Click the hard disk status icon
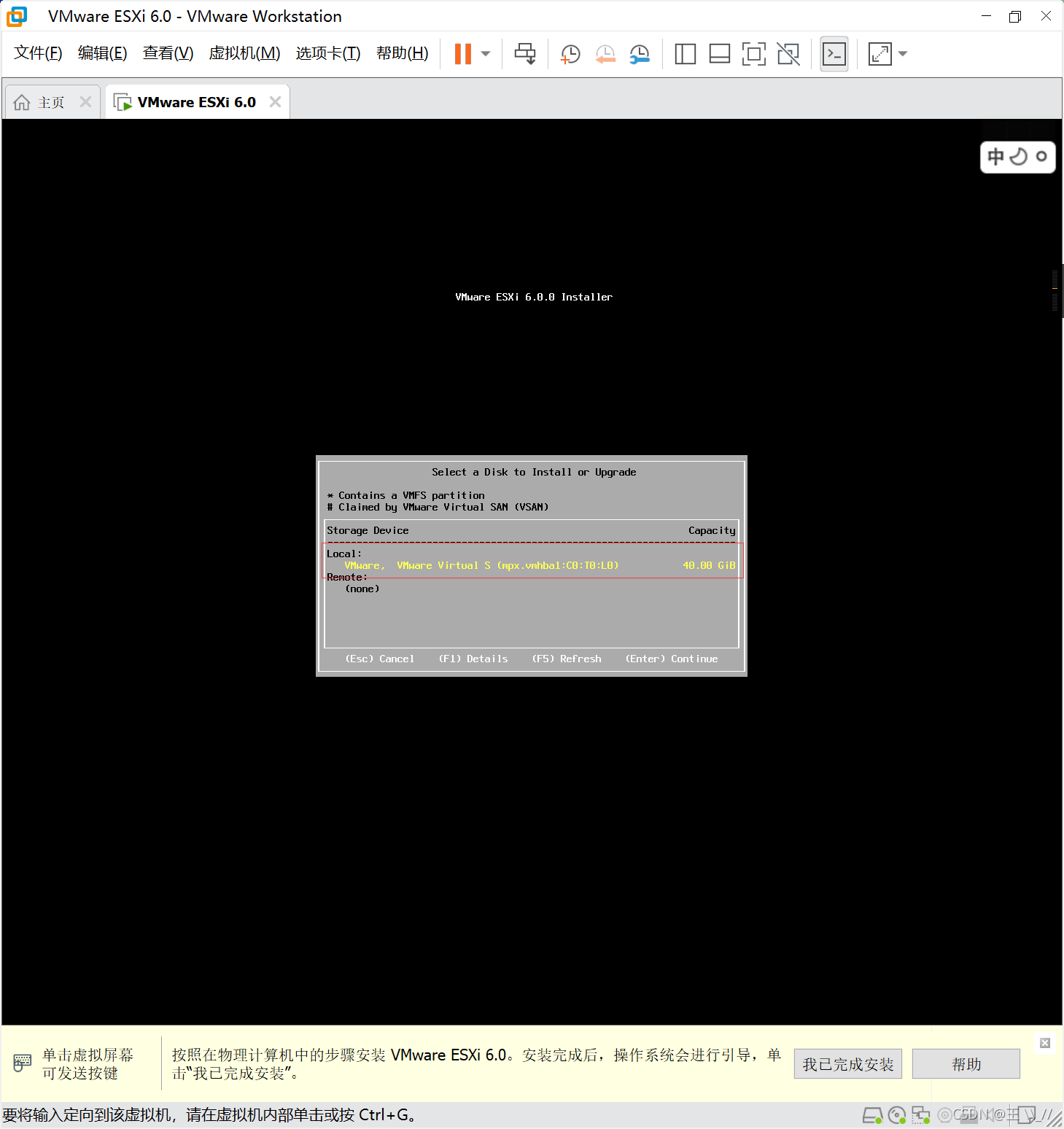Screen dimensions: 1064x1129 [x=873, y=1115]
